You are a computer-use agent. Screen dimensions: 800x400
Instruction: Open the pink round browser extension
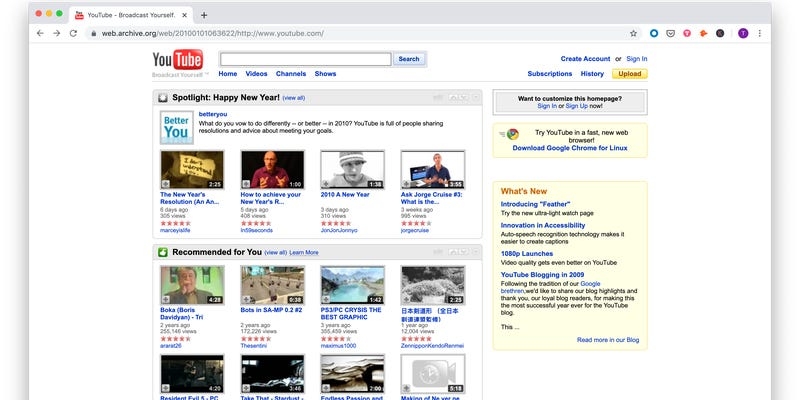point(687,33)
